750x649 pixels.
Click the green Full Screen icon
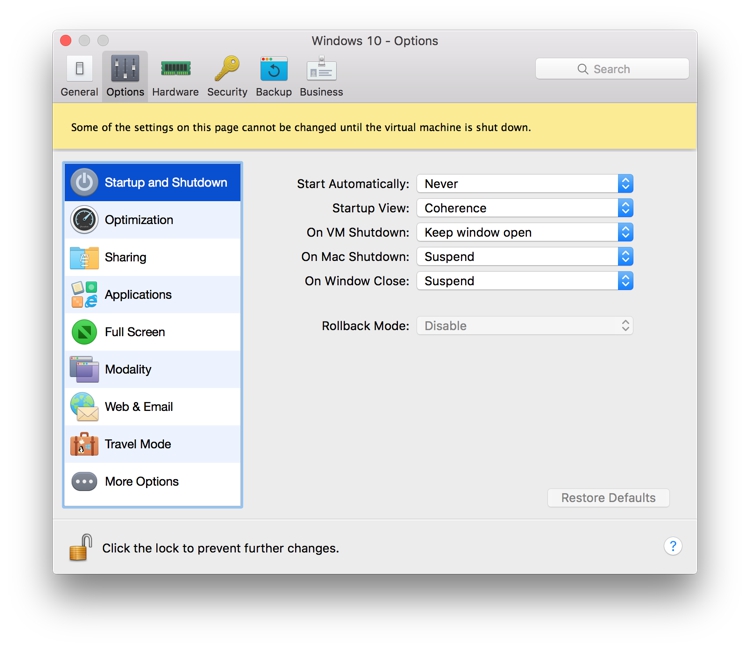84,332
